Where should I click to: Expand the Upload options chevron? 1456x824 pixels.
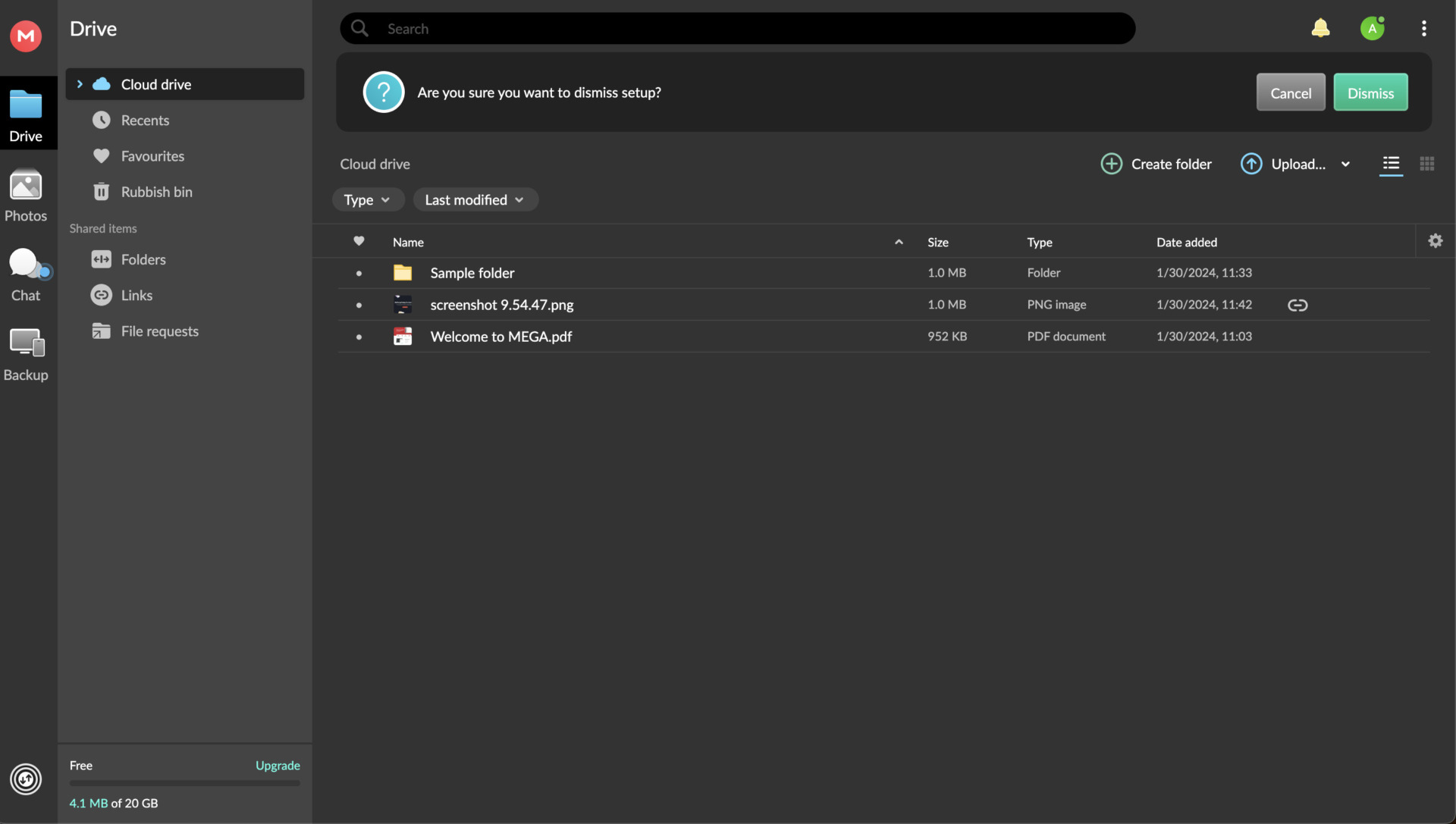click(x=1347, y=164)
